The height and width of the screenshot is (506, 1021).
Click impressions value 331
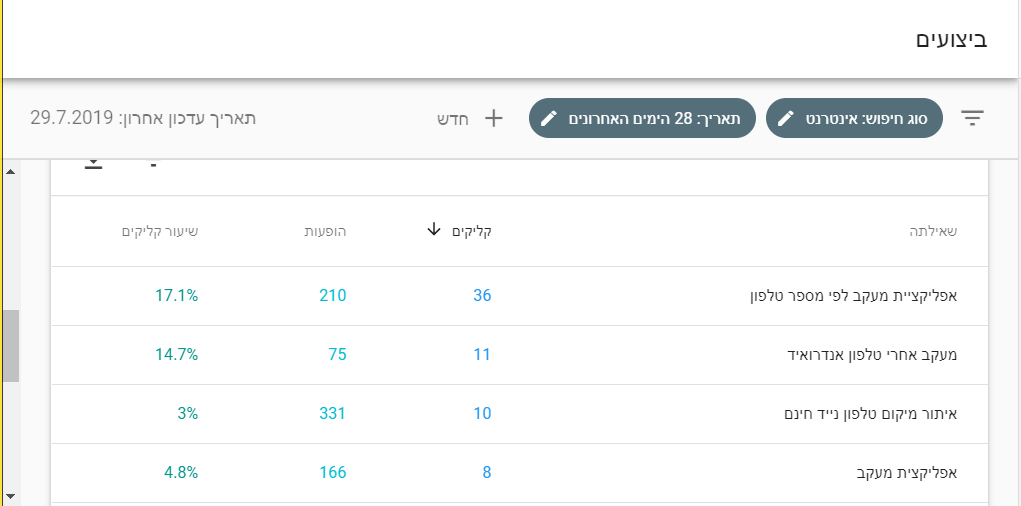pos(333,414)
